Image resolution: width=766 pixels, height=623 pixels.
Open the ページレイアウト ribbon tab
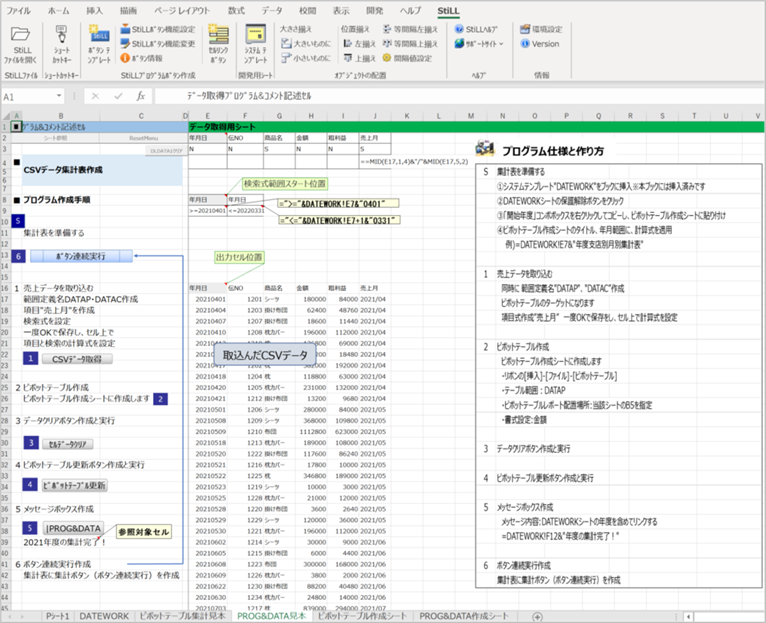click(x=182, y=10)
